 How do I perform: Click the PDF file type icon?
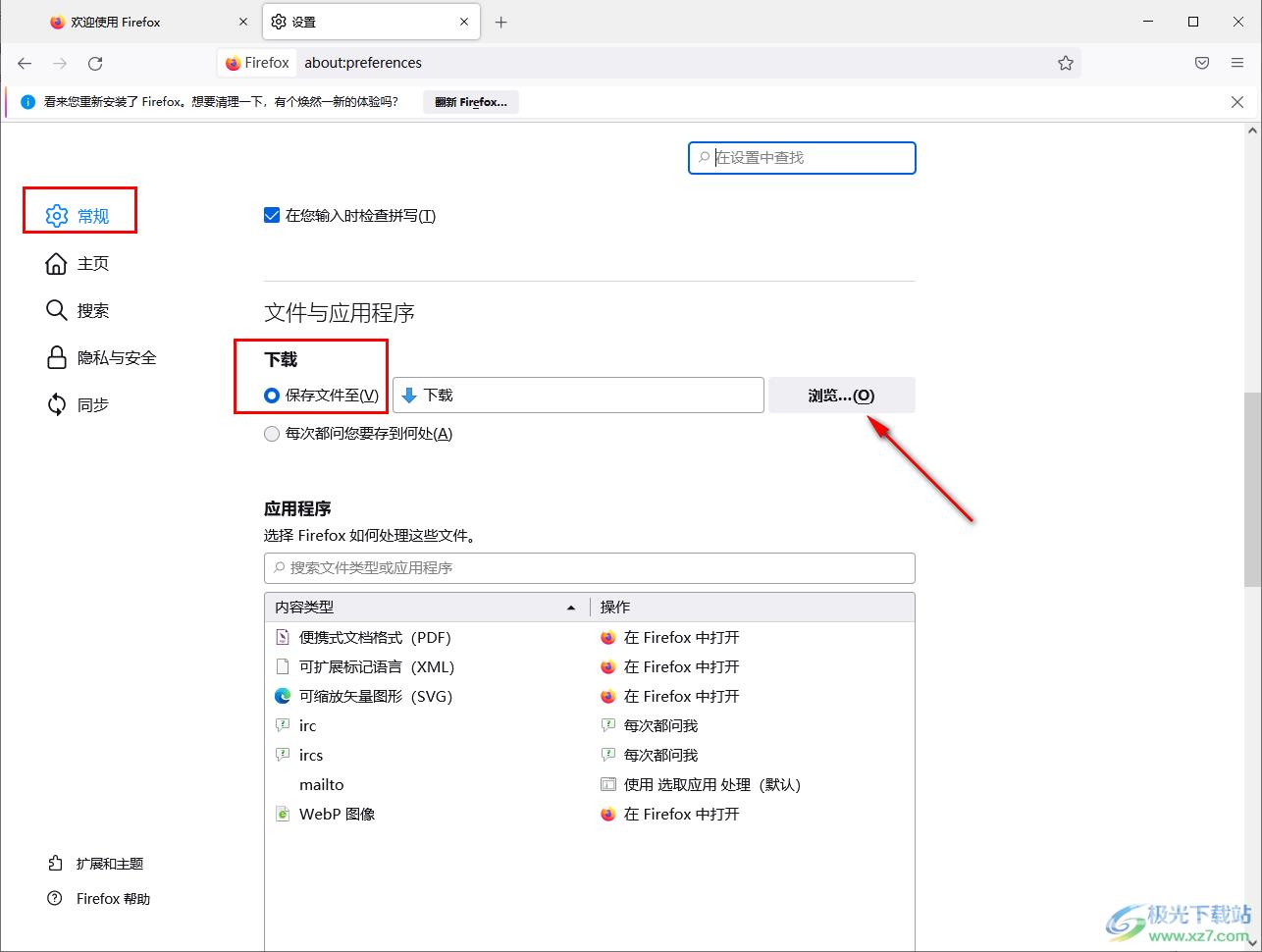coord(283,637)
